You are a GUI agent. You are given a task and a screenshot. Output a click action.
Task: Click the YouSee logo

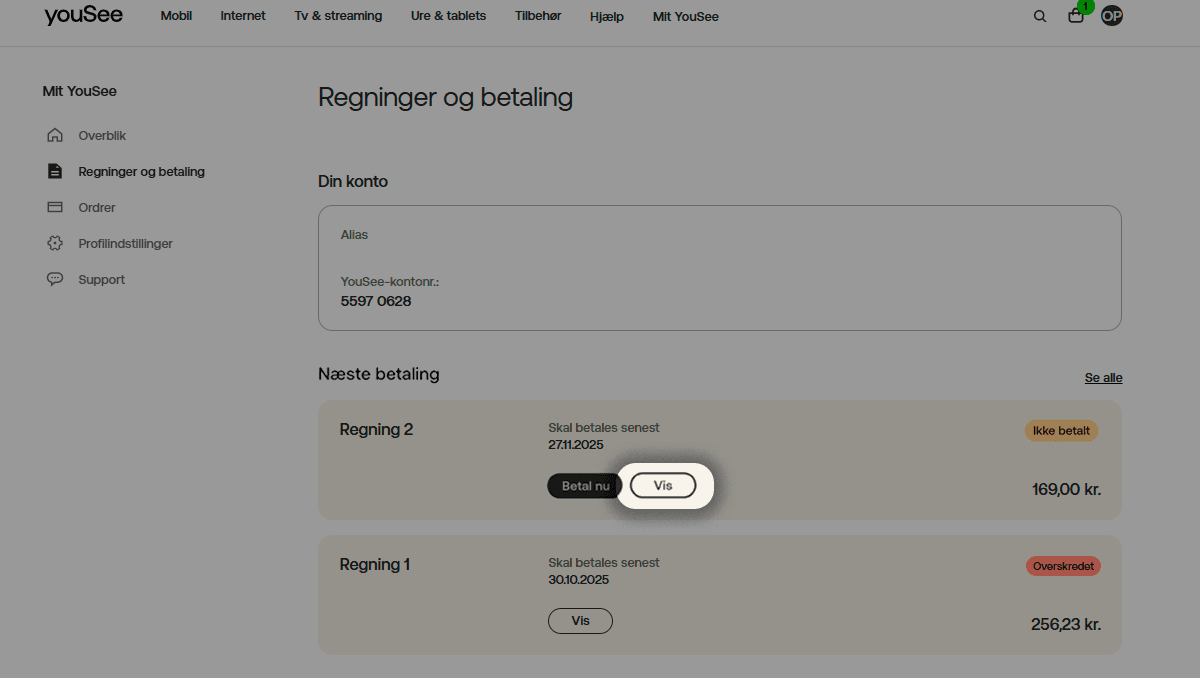pyautogui.click(x=83, y=15)
